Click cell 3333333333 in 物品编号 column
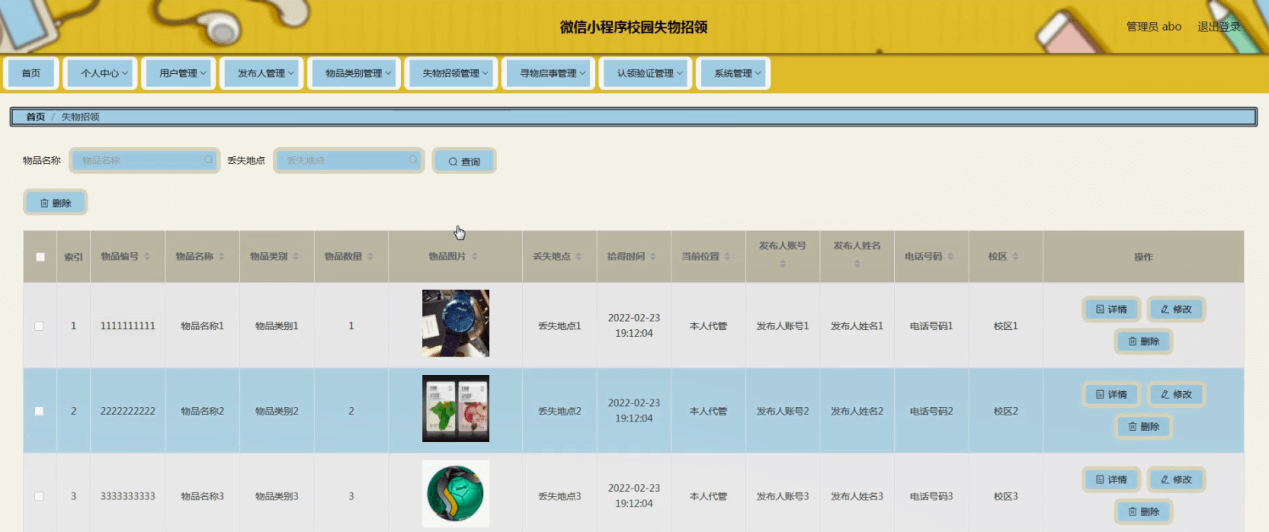The height and width of the screenshot is (532, 1269). click(128, 496)
